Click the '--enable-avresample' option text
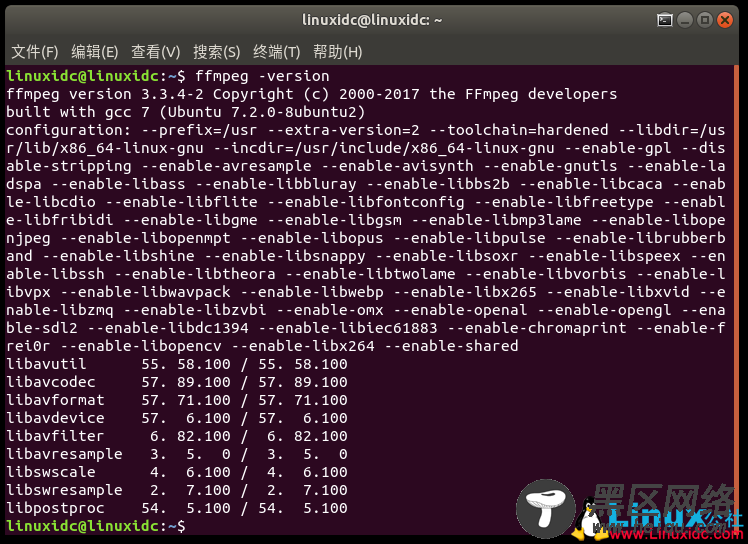This screenshot has height=544, width=748. point(227,166)
